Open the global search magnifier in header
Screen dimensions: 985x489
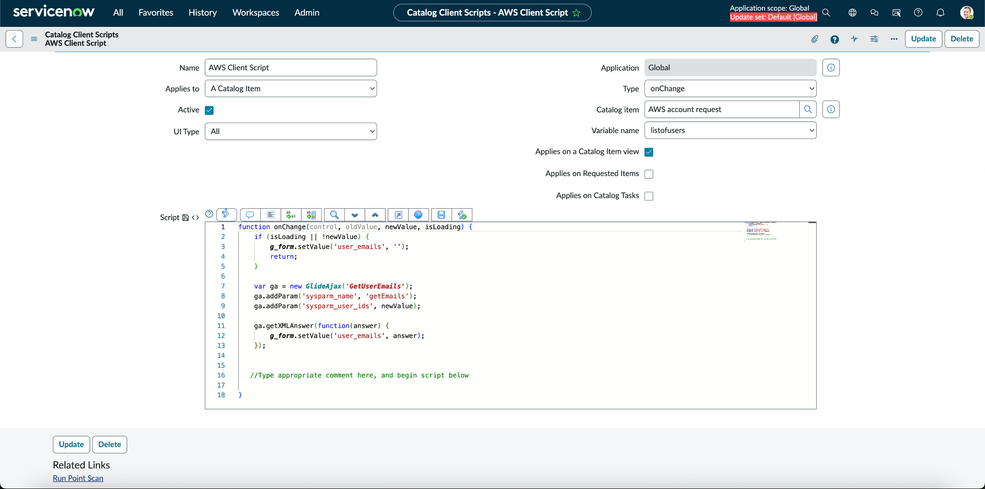point(826,13)
